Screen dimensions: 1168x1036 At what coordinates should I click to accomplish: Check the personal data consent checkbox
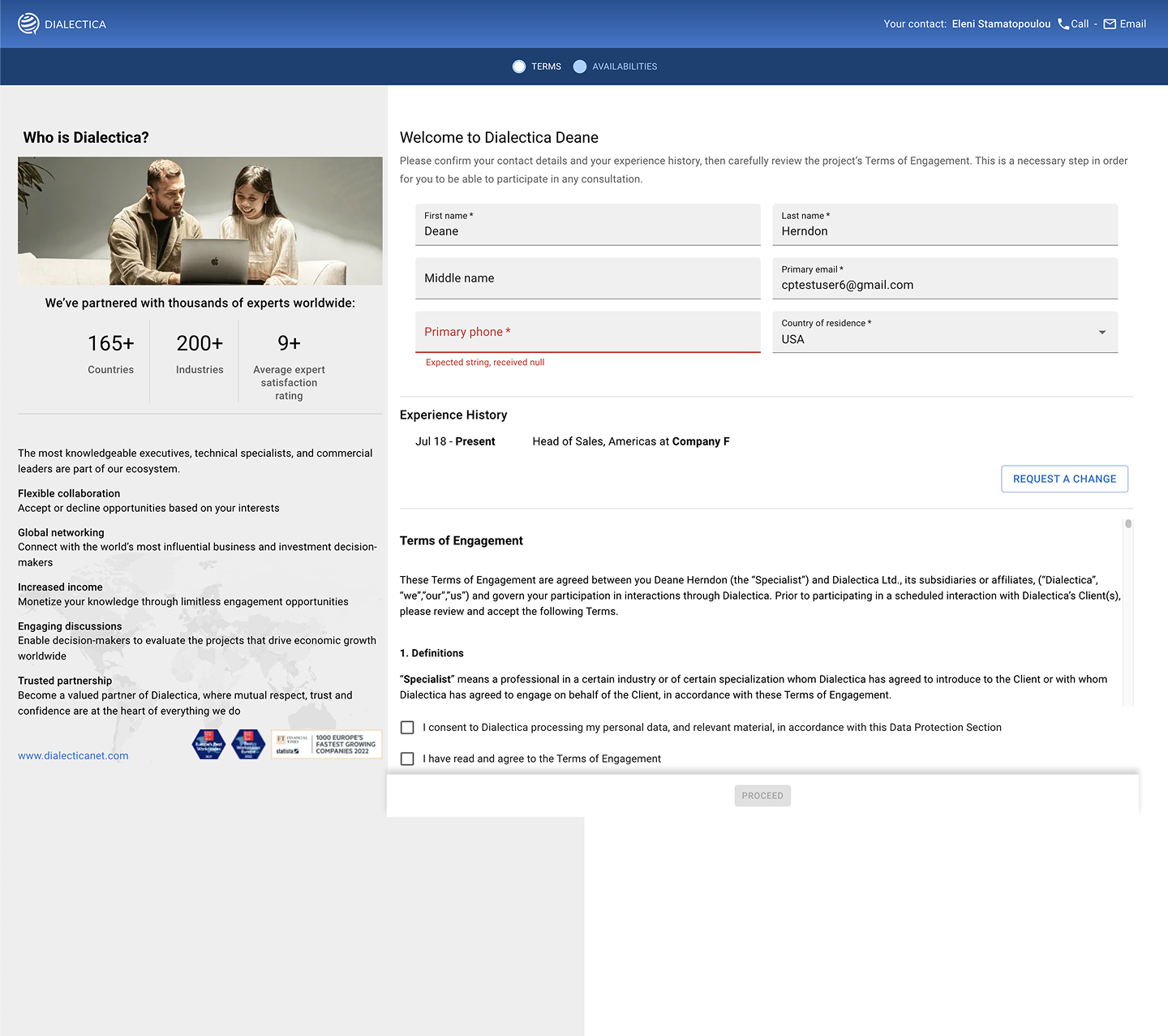(x=407, y=728)
